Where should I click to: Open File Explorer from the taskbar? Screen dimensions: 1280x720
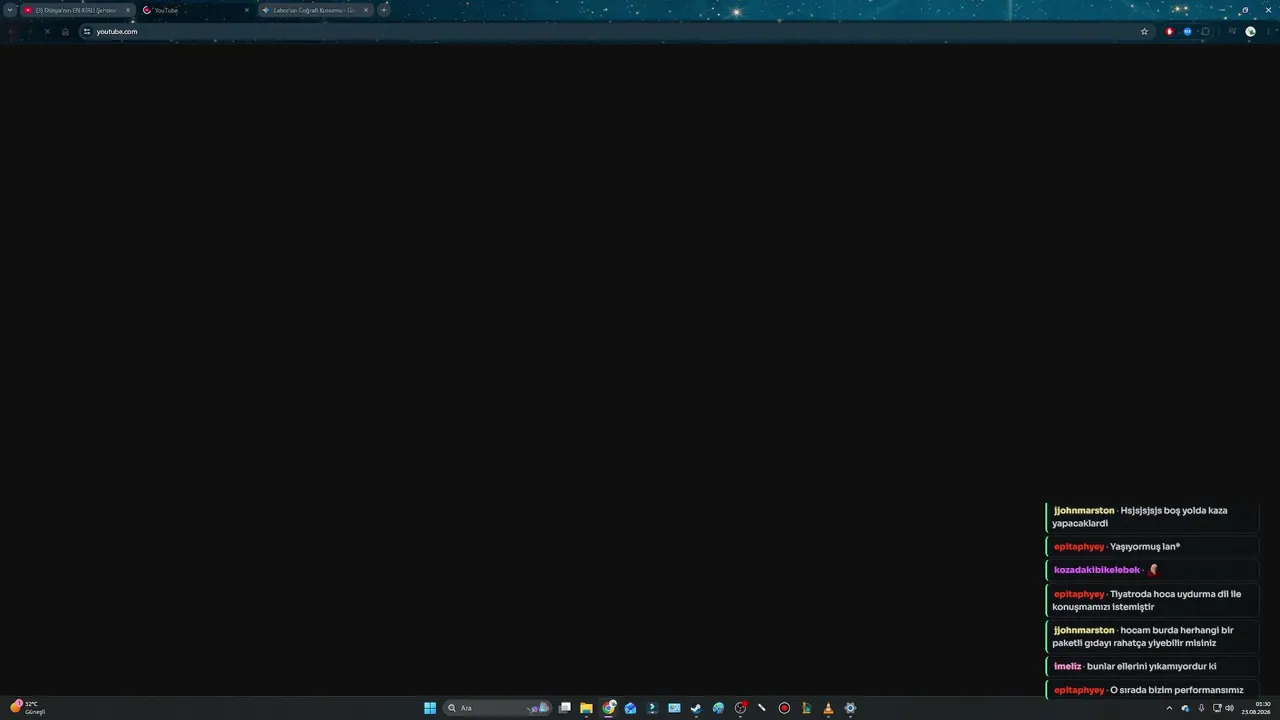(x=586, y=708)
